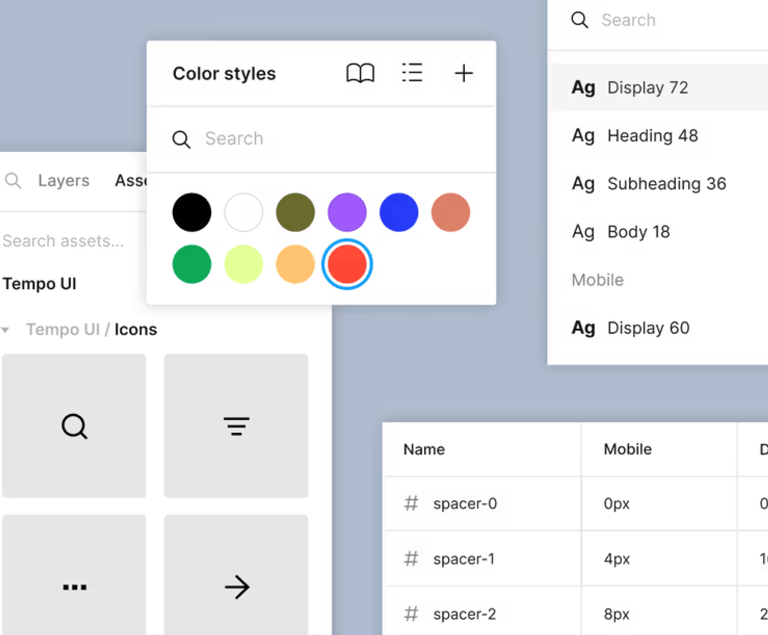Click the search magnifier in Color styles
768x635 pixels.
[181, 140]
